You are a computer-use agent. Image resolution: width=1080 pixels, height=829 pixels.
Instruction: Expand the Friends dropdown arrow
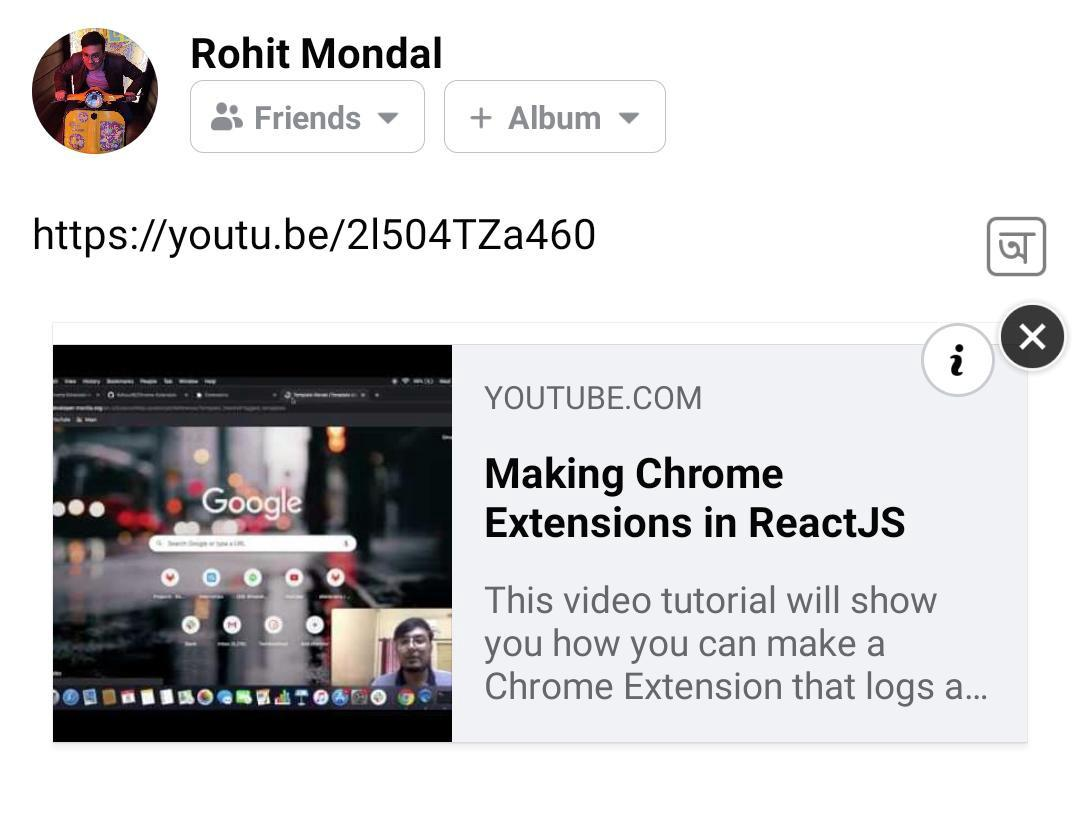pos(388,118)
